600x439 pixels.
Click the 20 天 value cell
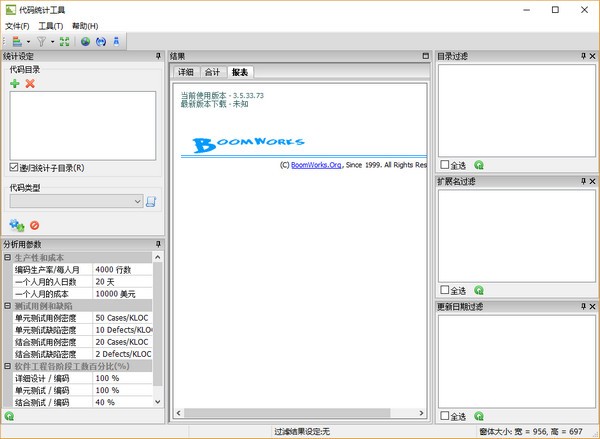(x=122, y=282)
